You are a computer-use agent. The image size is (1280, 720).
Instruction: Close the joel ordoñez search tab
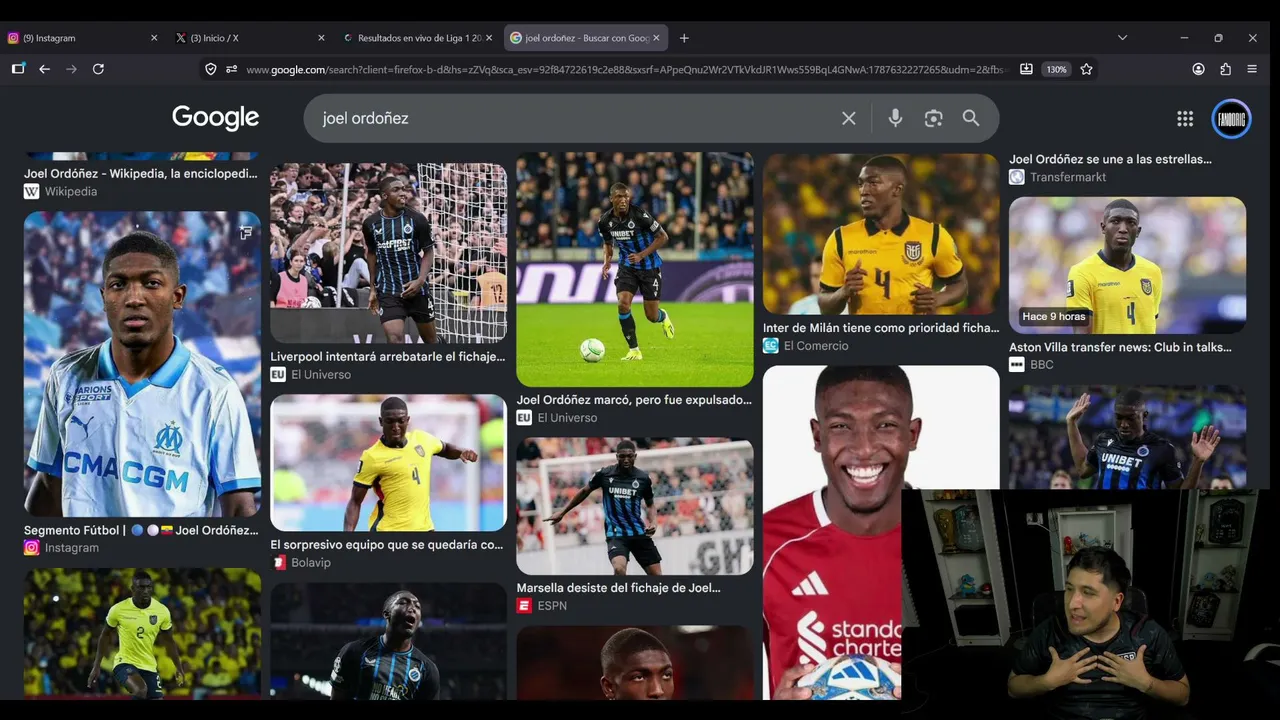[656, 38]
